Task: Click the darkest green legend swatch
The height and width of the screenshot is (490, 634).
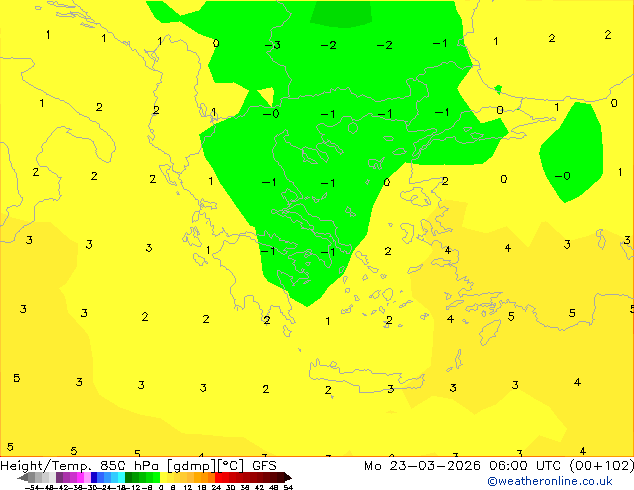Action: click(129, 478)
